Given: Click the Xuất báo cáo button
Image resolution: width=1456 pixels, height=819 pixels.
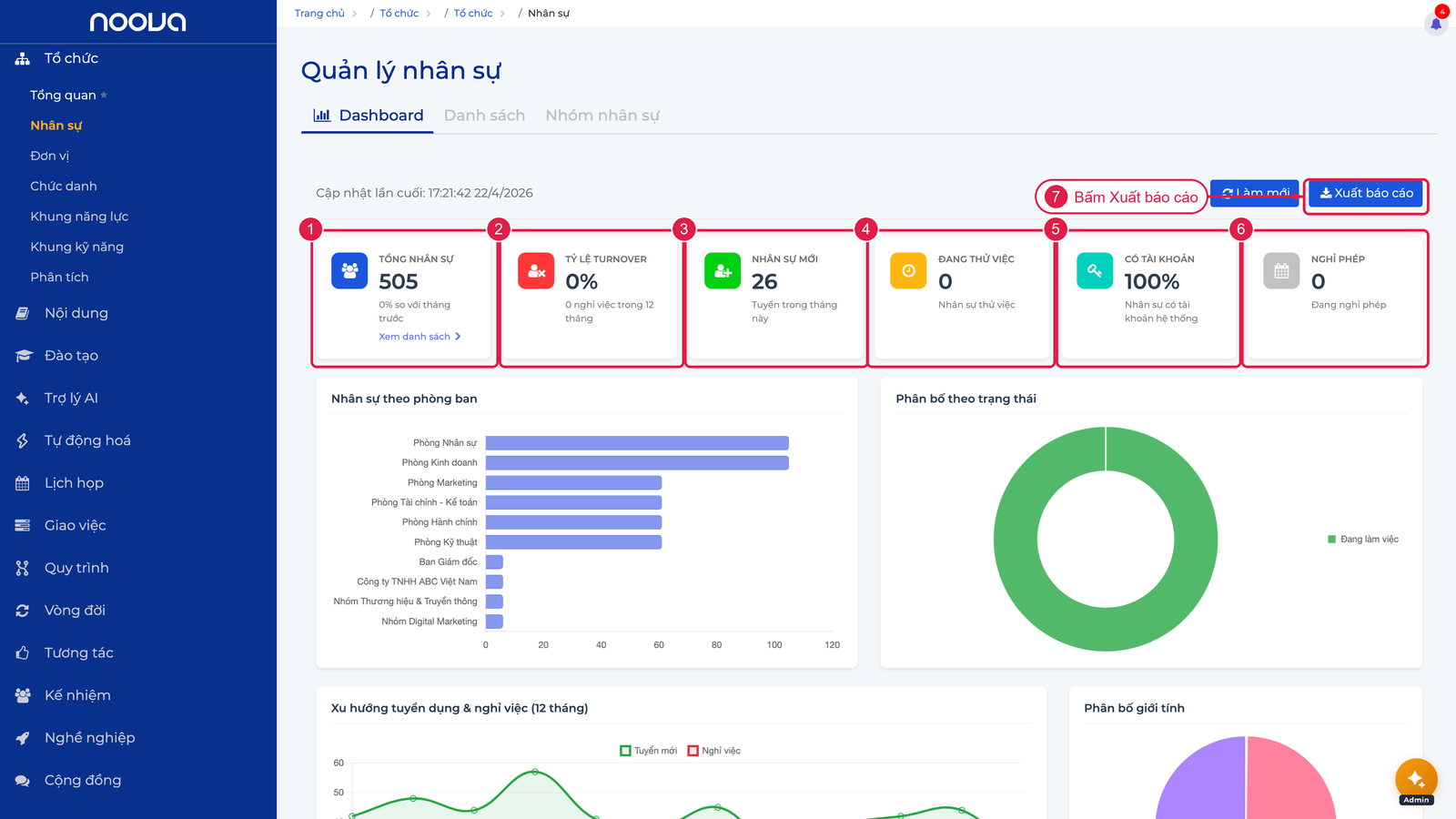Looking at the screenshot, I should [x=1366, y=193].
